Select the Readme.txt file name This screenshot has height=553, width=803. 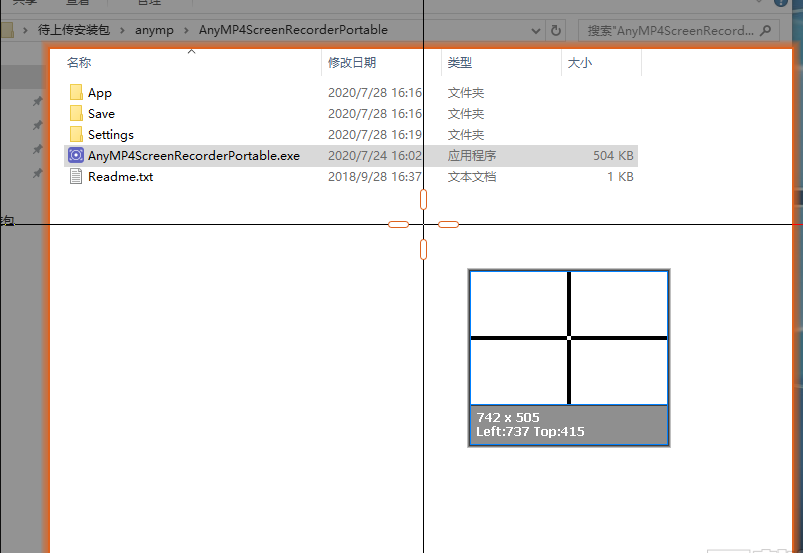(120, 177)
